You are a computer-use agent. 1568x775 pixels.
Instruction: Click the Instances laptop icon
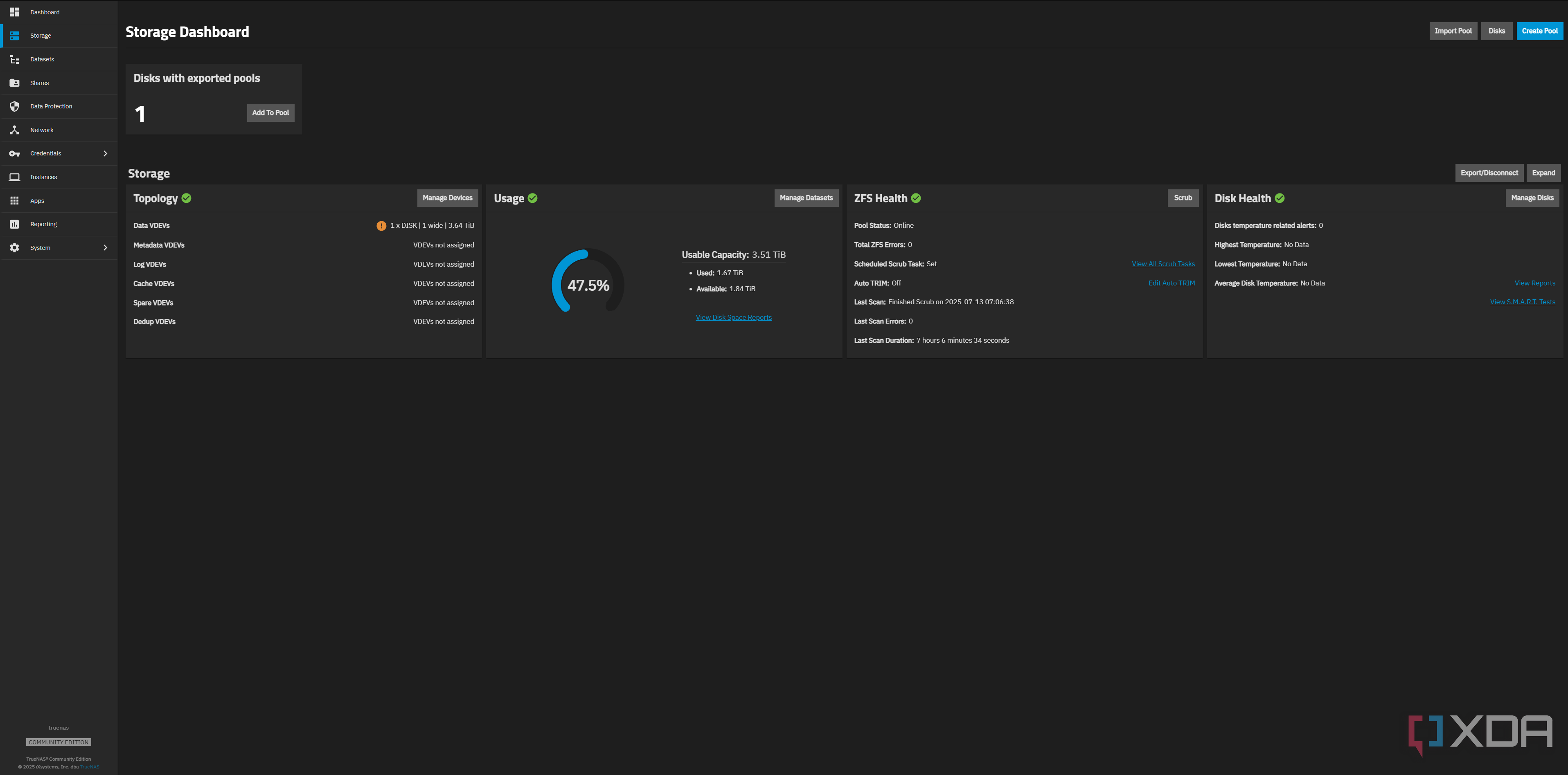[15, 177]
